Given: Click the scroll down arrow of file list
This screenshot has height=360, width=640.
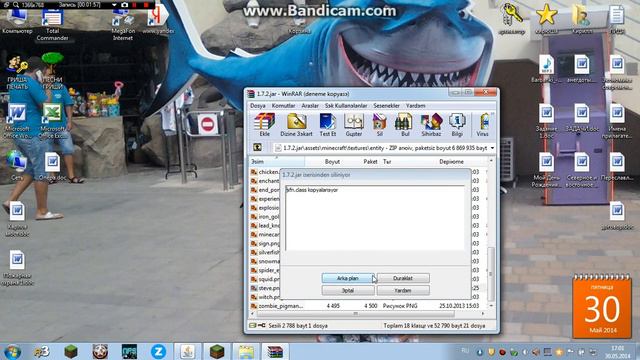Looking at the screenshot, I should (x=491, y=305).
